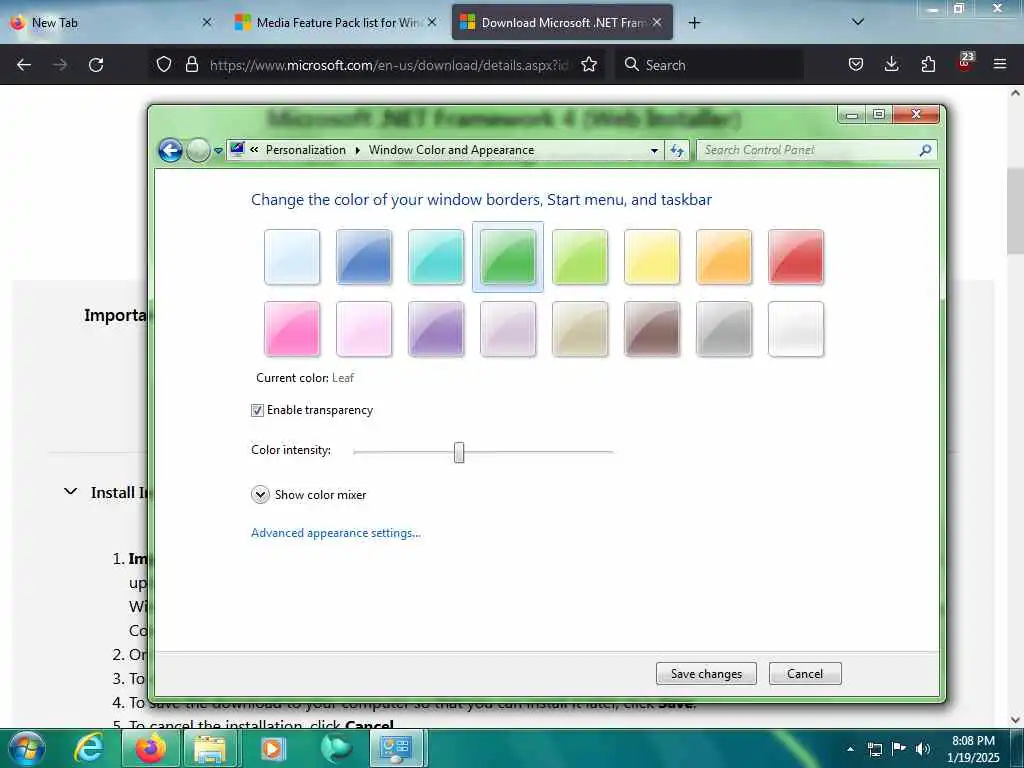Screen dimensions: 1024x768
Task: Open Firefox extensions puzzle icon
Action: pos(928,64)
